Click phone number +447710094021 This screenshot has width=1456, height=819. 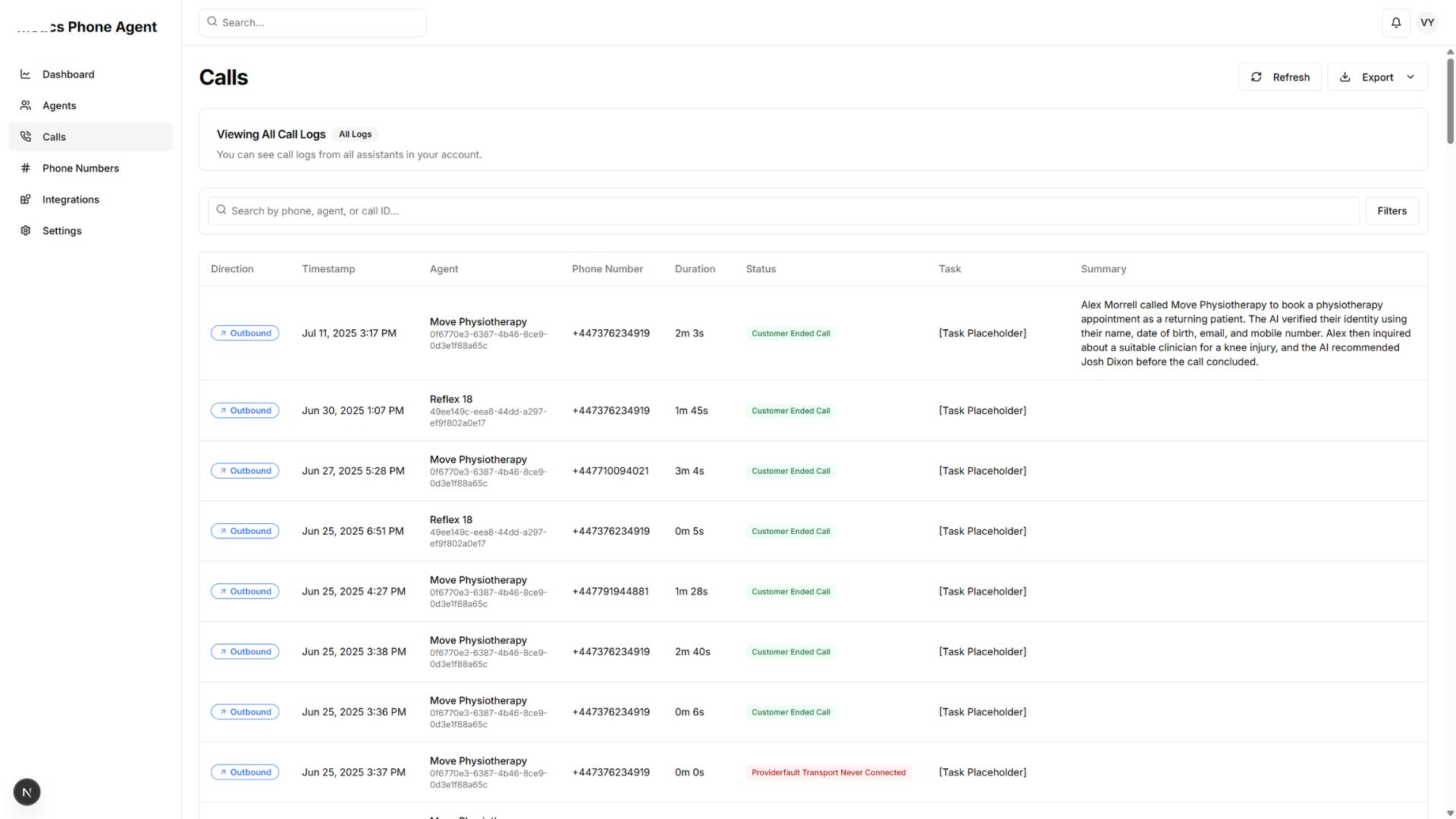(x=610, y=471)
